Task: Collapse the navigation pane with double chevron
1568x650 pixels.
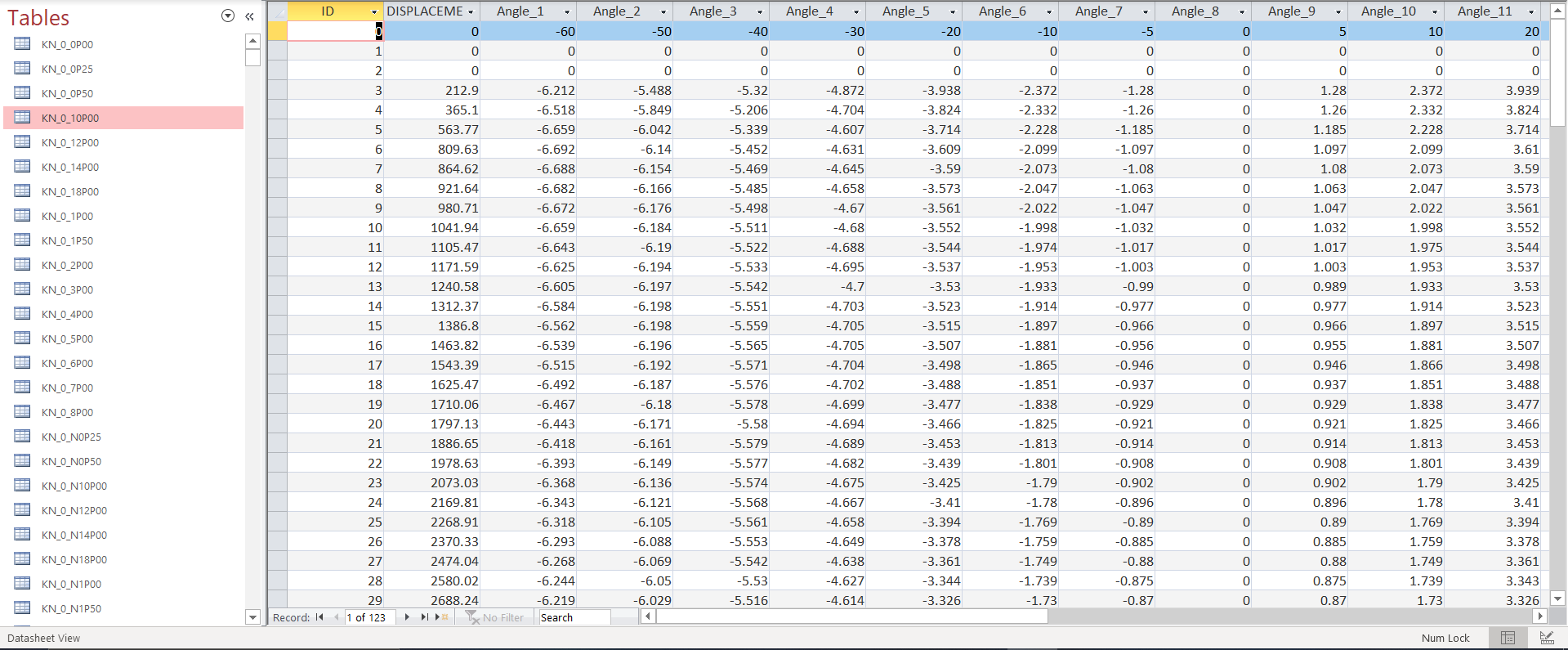Action: [x=249, y=16]
